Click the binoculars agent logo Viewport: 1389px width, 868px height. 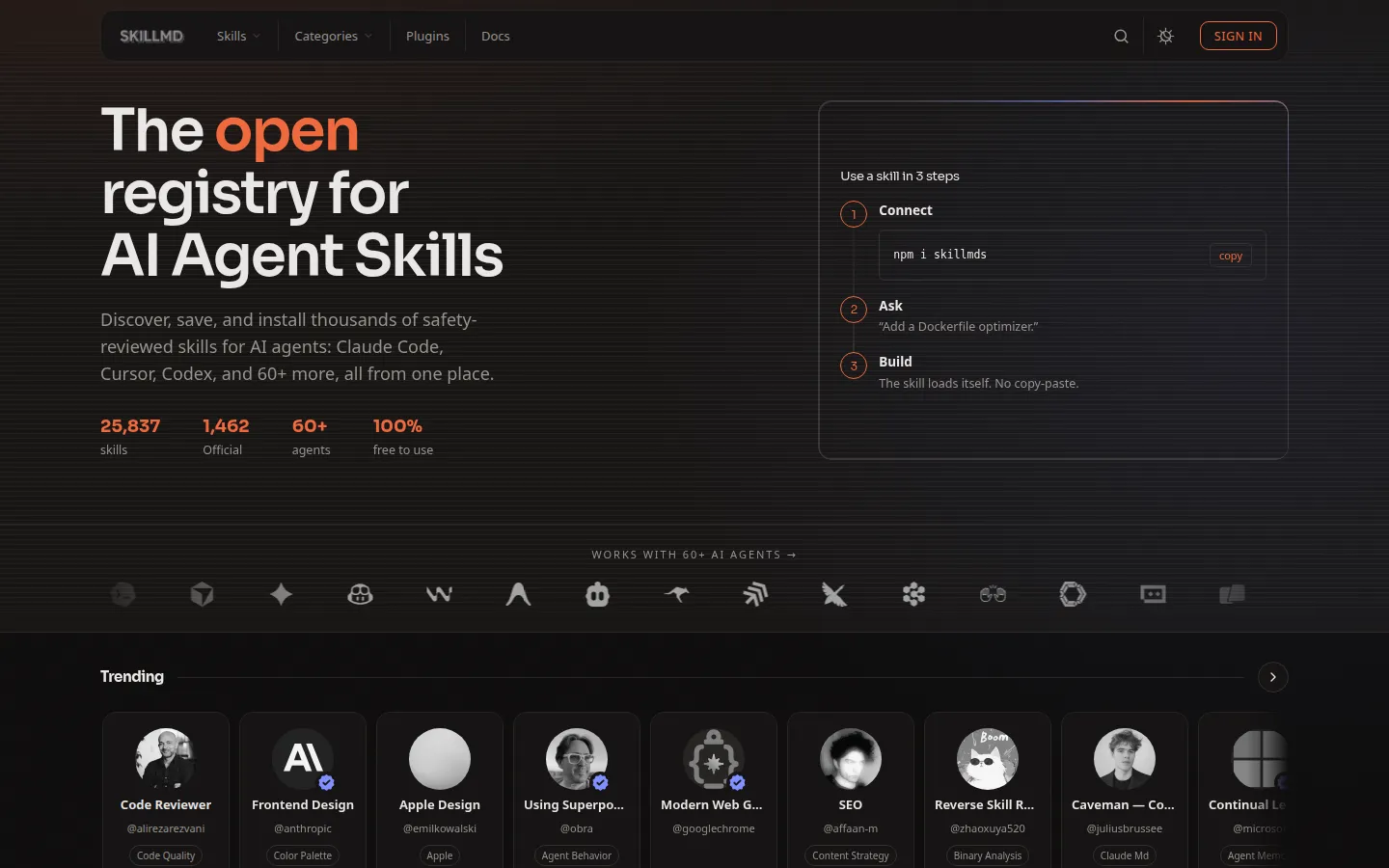993,594
